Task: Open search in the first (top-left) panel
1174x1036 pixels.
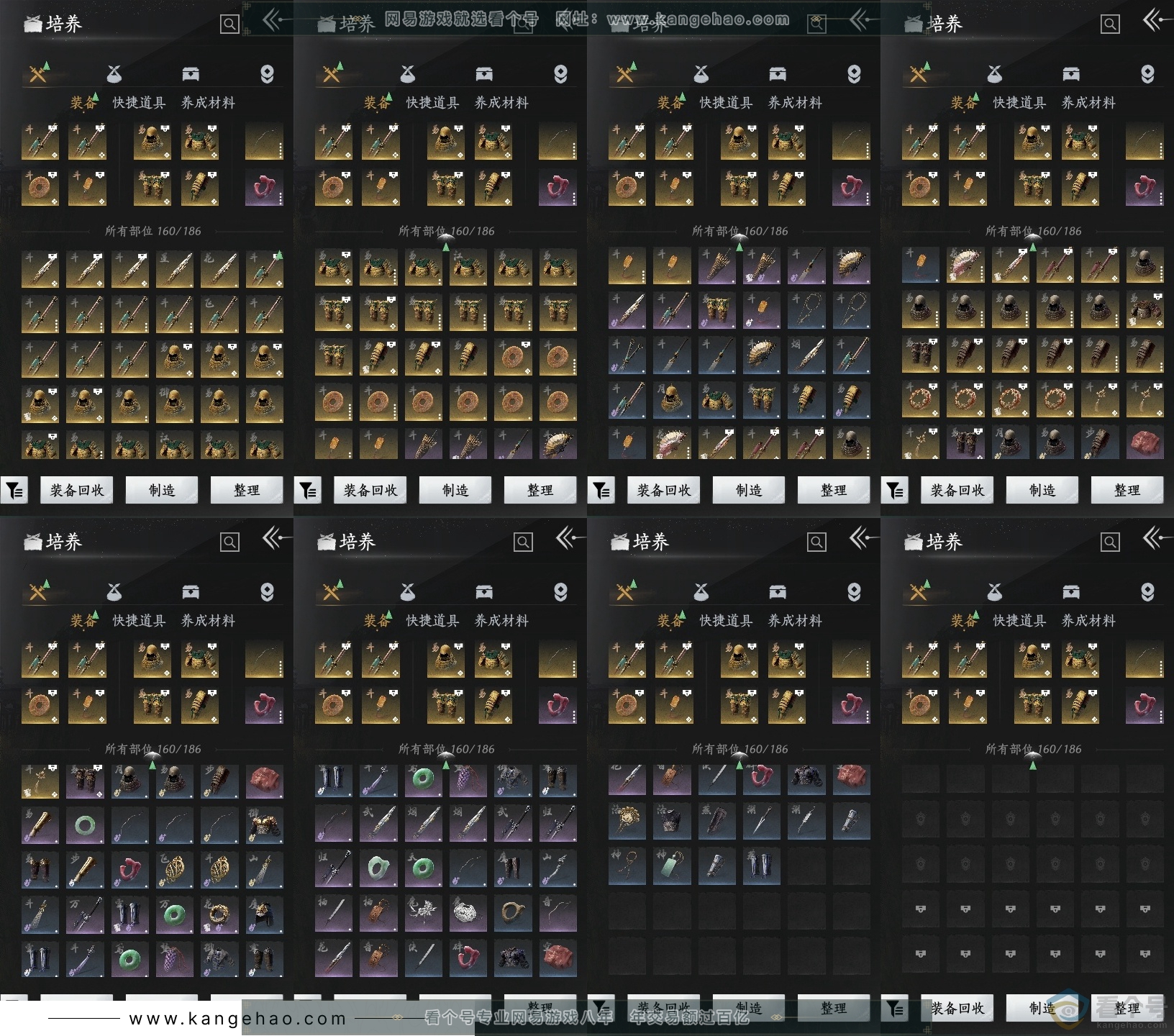Action: coord(229,24)
